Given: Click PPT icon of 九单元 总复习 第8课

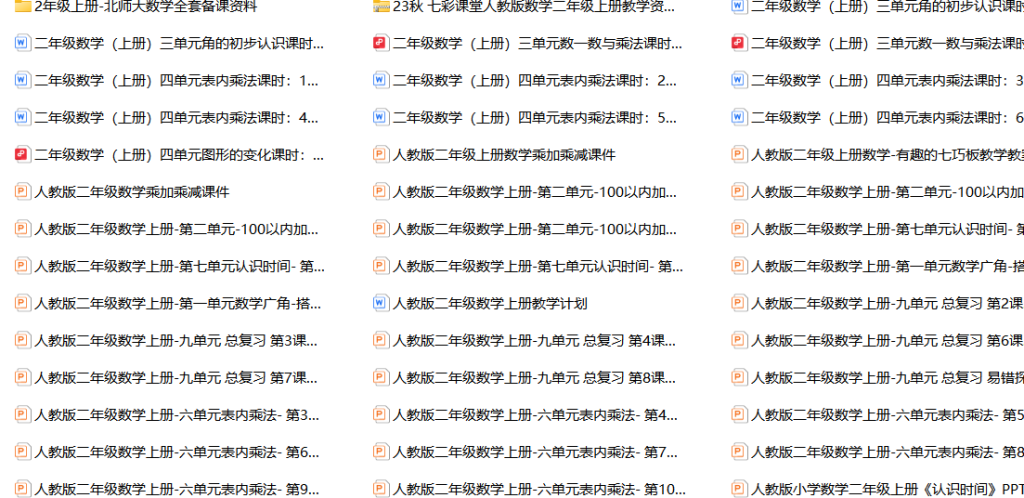Looking at the screenshot, I should (x=381, y=377).
